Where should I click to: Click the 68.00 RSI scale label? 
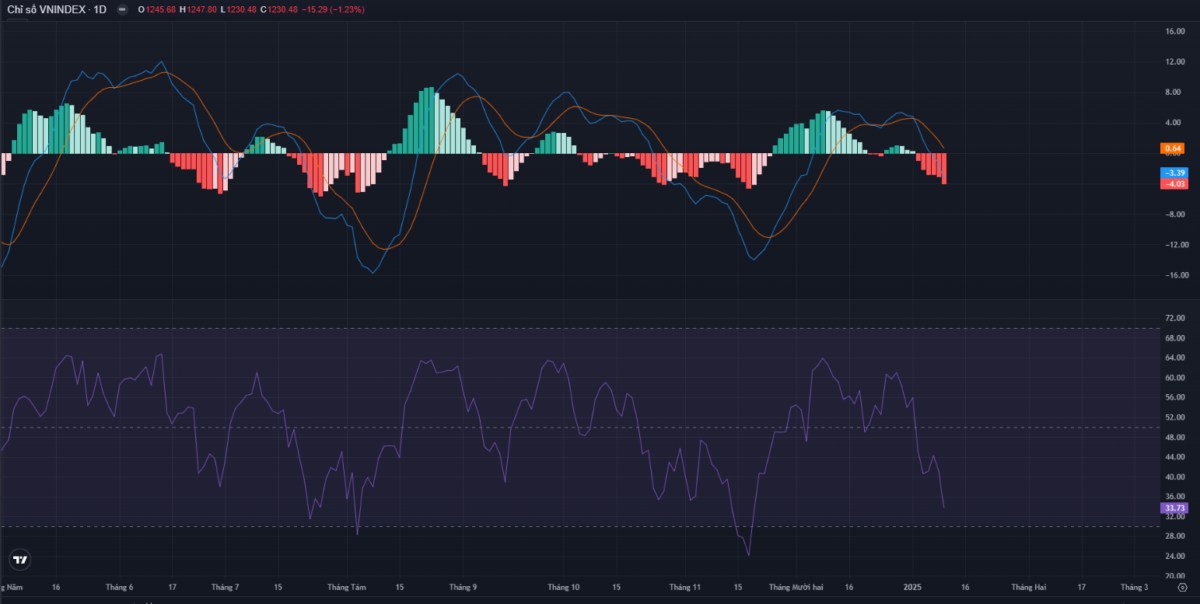1174,338
